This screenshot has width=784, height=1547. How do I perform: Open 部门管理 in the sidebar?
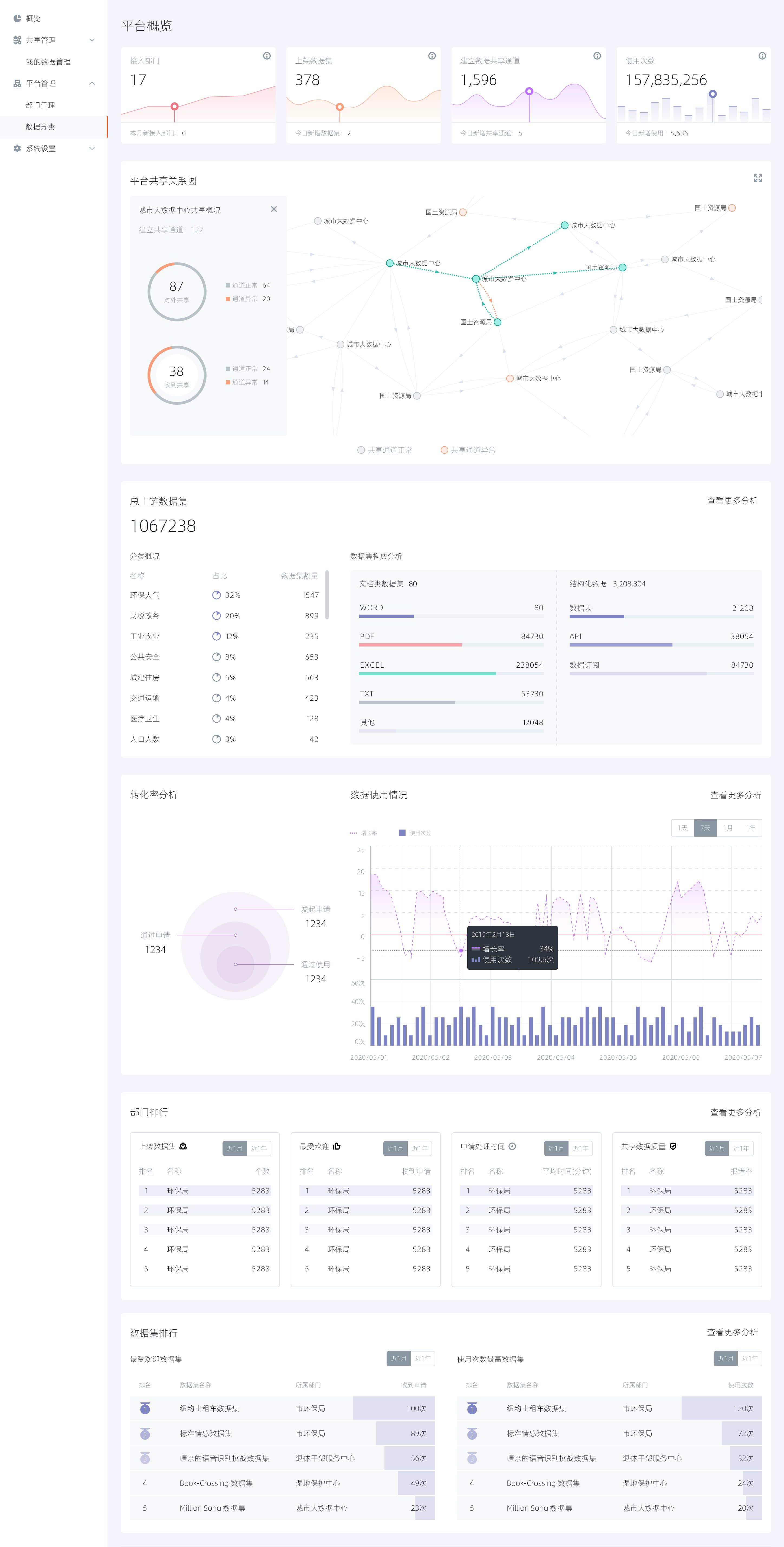40,105
